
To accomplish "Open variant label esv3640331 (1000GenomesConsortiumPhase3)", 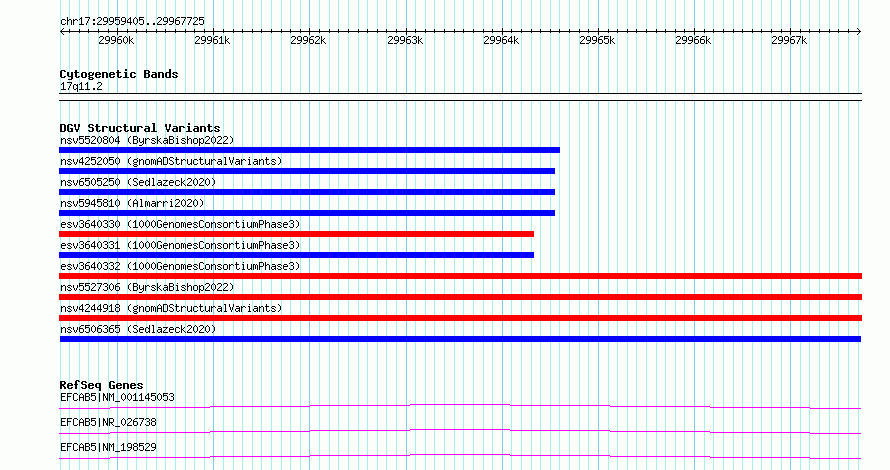I will click(180, 245).
